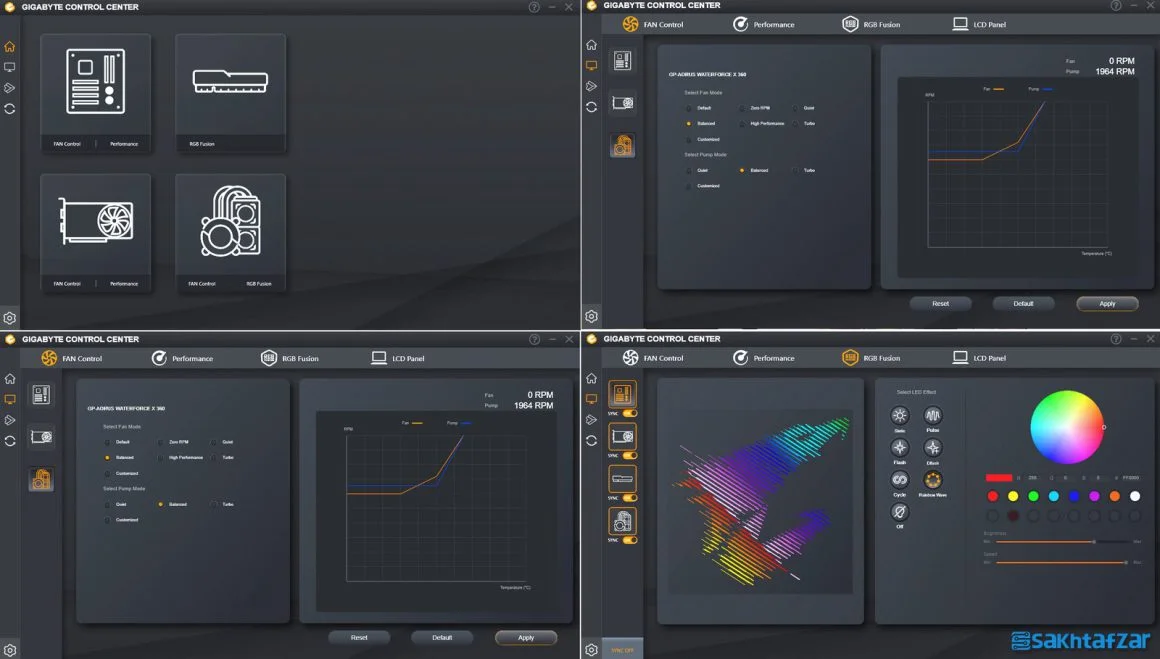Toggle SYNC switch under graphics card icon in RGB Fusion

[x=630, y=456]
